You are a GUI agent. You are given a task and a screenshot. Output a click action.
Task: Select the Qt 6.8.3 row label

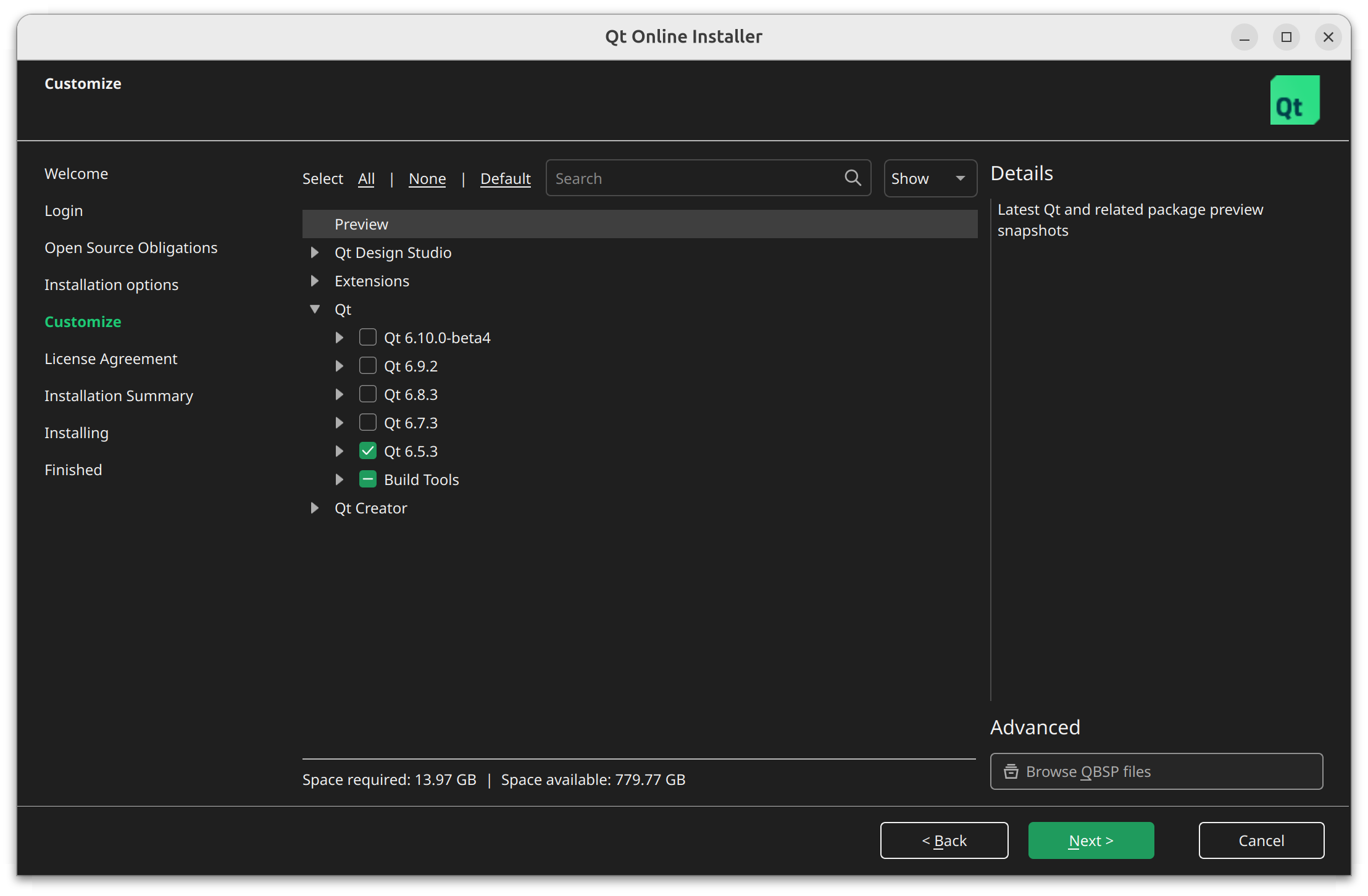point(411,394)
